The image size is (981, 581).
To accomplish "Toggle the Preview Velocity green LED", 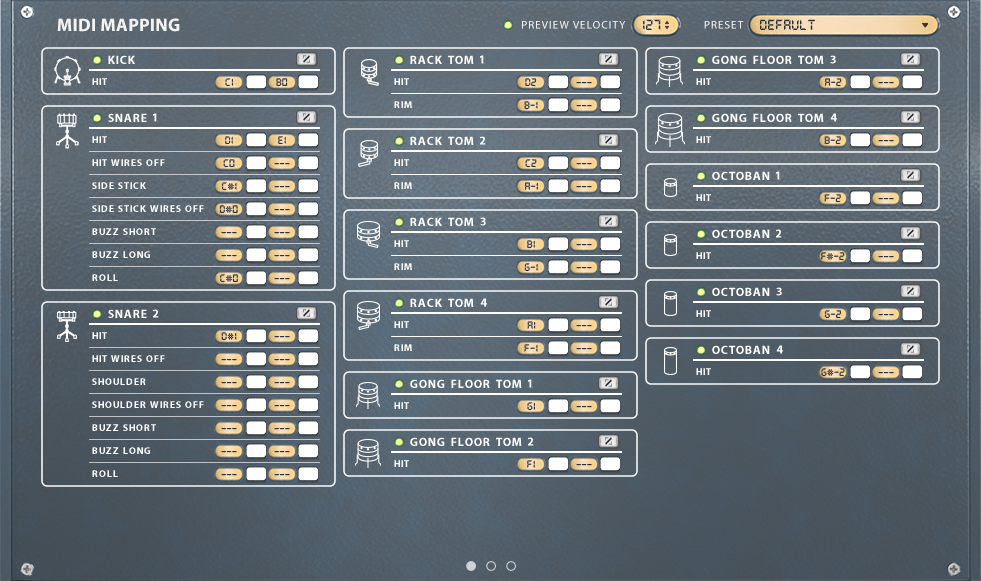I will coord(508,25).
